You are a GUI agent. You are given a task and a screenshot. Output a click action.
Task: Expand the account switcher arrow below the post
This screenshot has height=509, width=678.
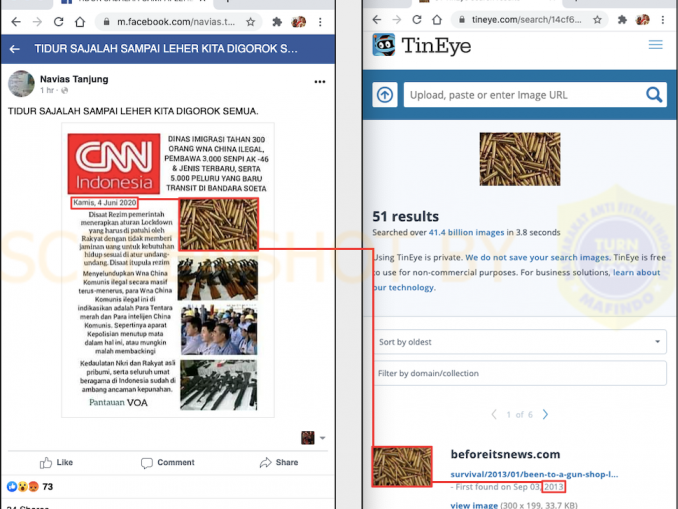coord(323,438)
